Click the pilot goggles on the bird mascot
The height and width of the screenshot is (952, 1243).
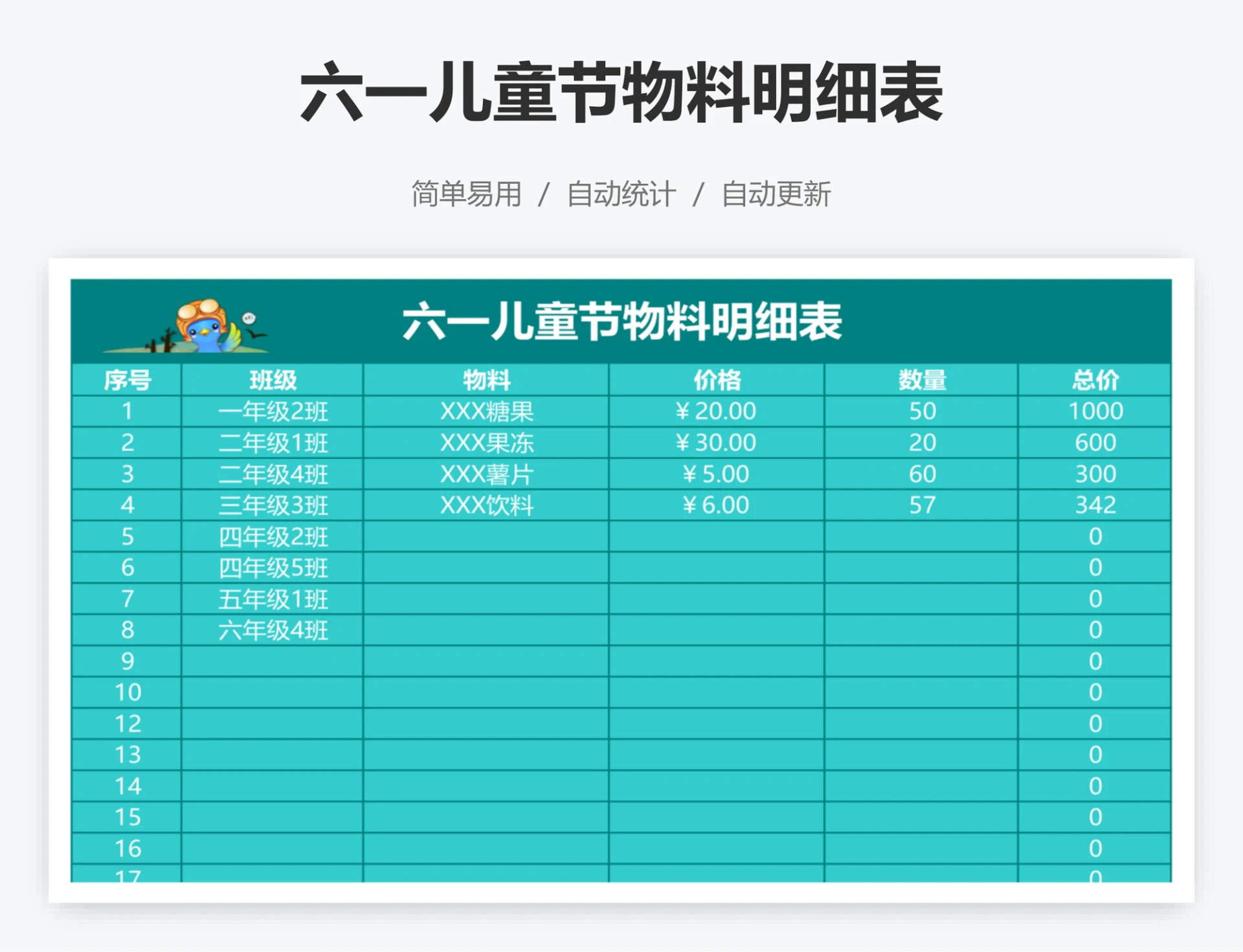click(x=199, y=309)
